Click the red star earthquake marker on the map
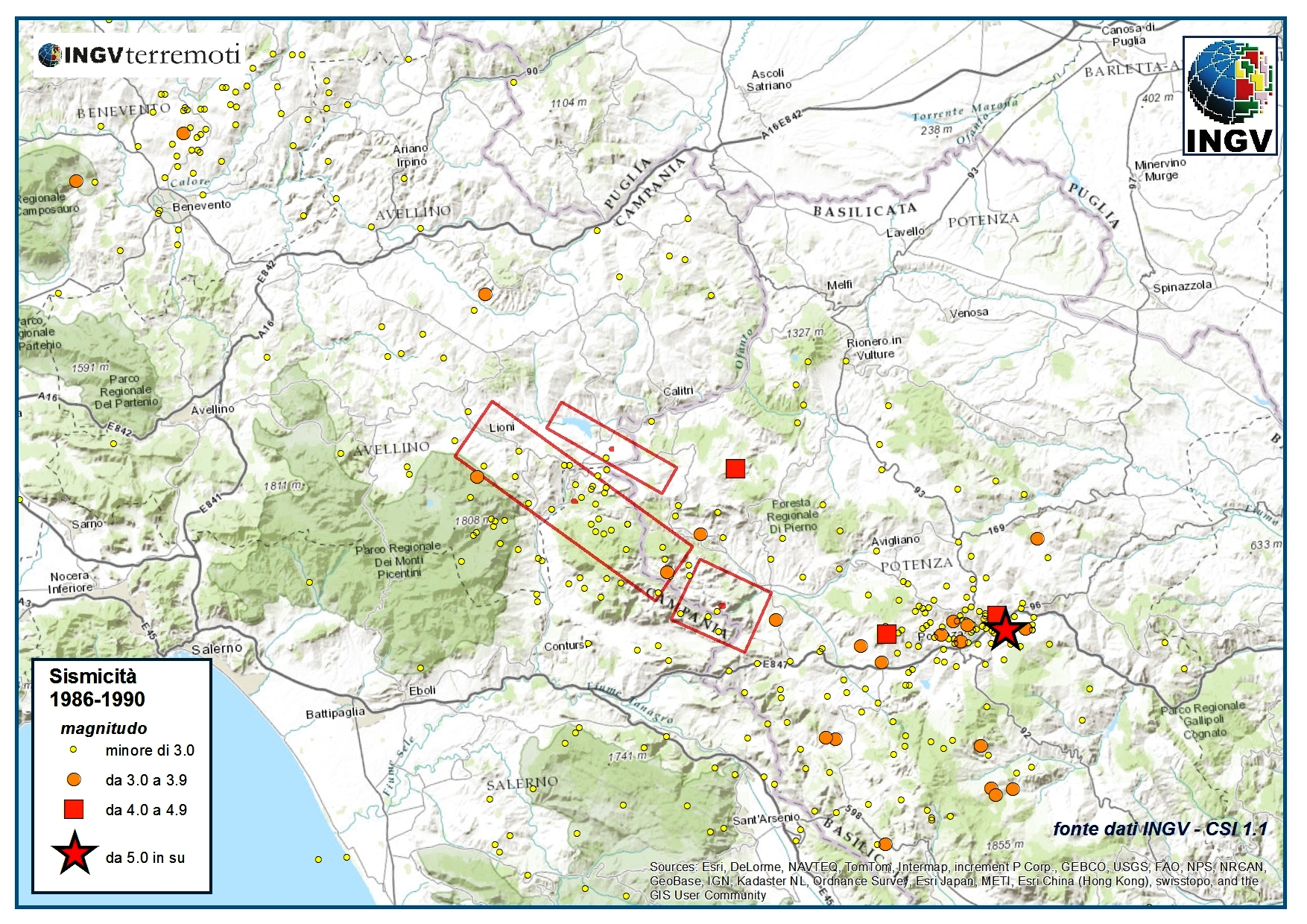This screenshot has height=924, width=1307. tap(1005, 630)
